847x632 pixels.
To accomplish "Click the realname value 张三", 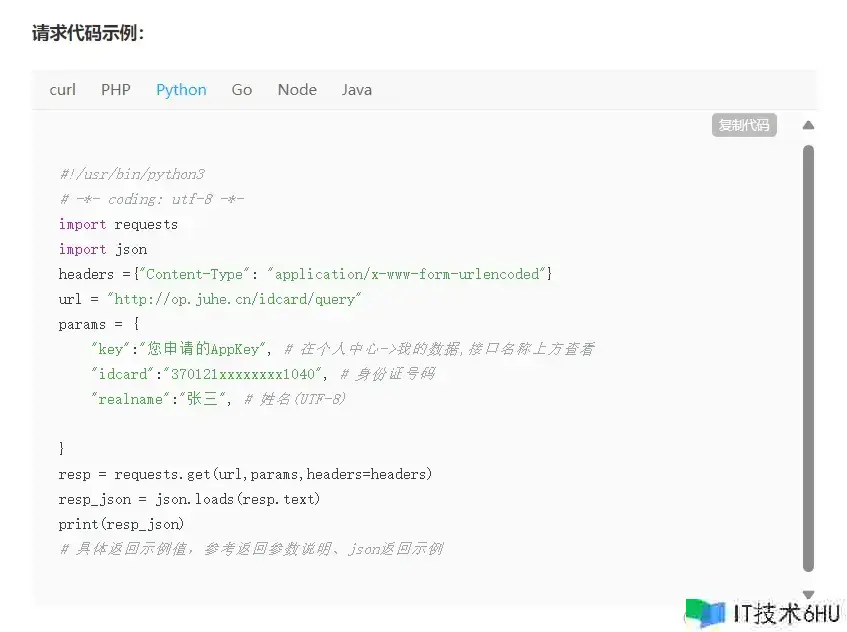I will [x=202, y=399].
